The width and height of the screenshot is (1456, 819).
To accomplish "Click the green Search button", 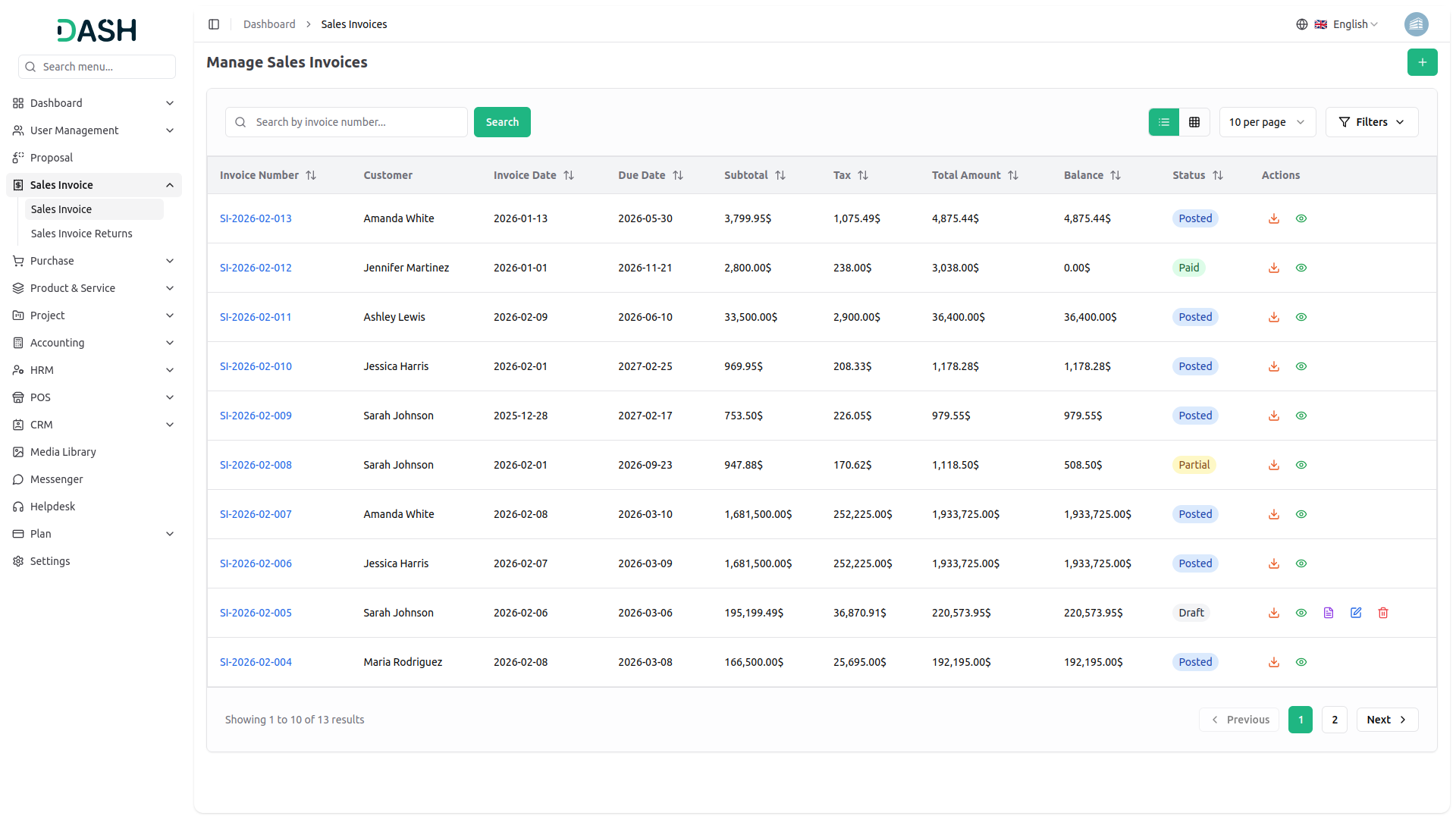I will click(x=502, y=122).
